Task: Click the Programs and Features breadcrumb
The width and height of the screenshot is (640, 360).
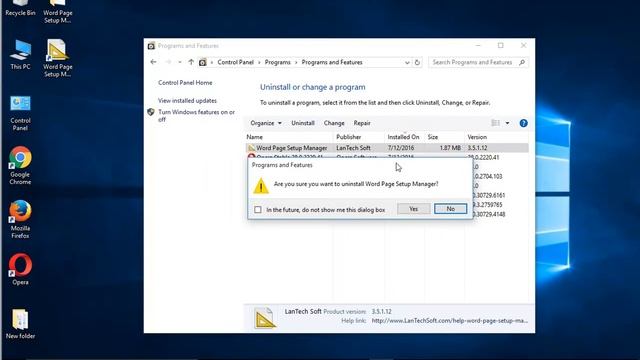Action: tap(332, 62)
